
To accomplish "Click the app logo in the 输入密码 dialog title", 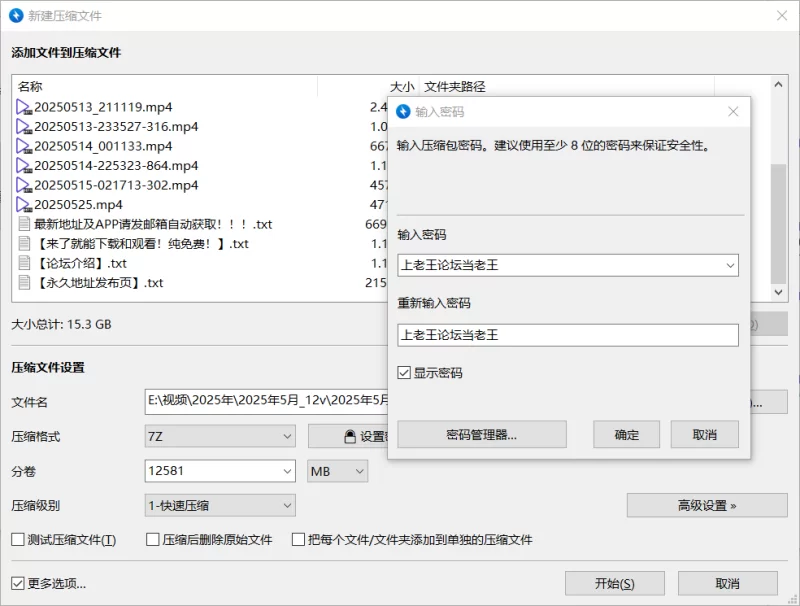I will click(x=403, y=111).
